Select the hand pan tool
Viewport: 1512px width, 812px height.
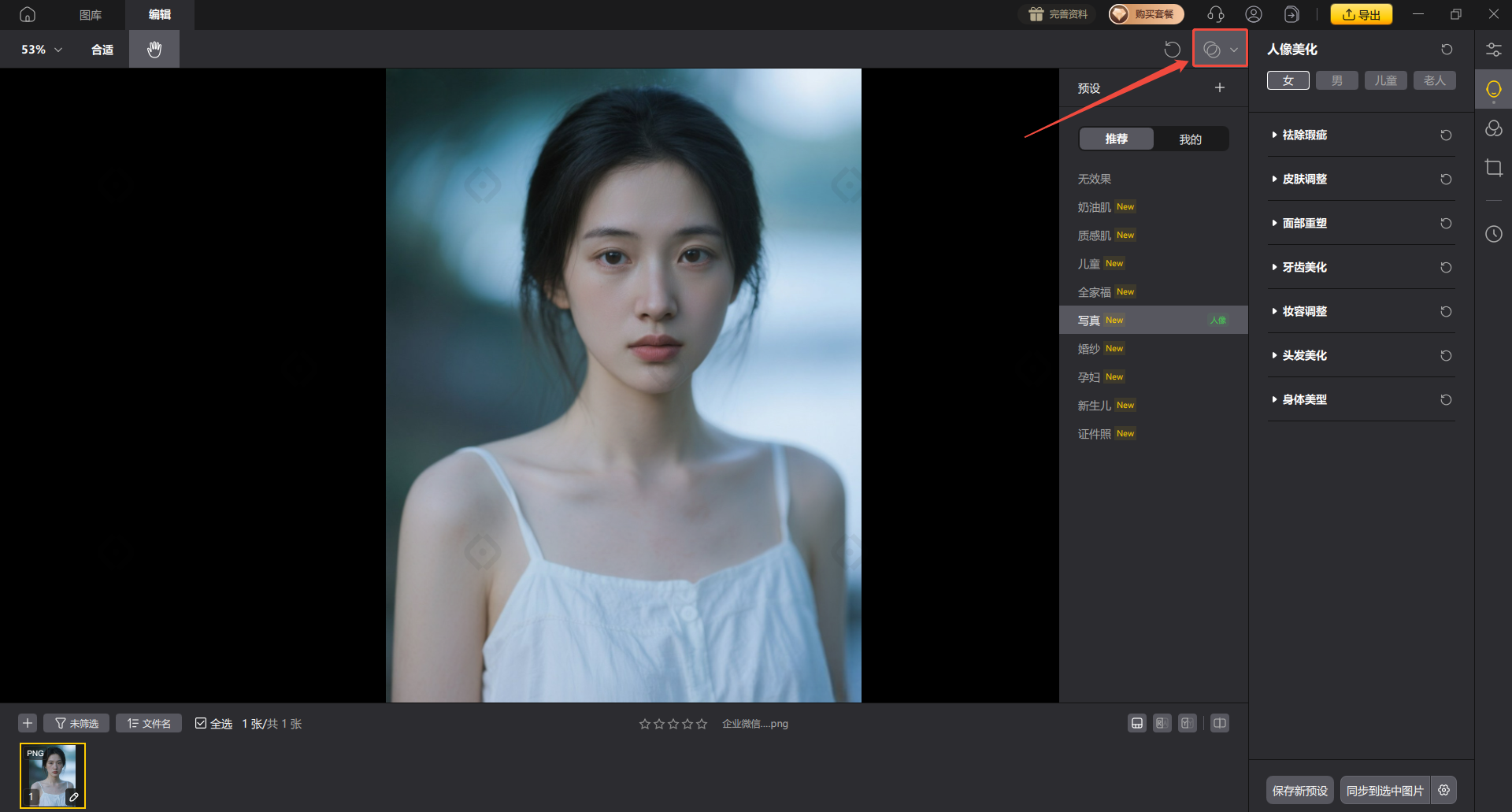tap(154, 49)
